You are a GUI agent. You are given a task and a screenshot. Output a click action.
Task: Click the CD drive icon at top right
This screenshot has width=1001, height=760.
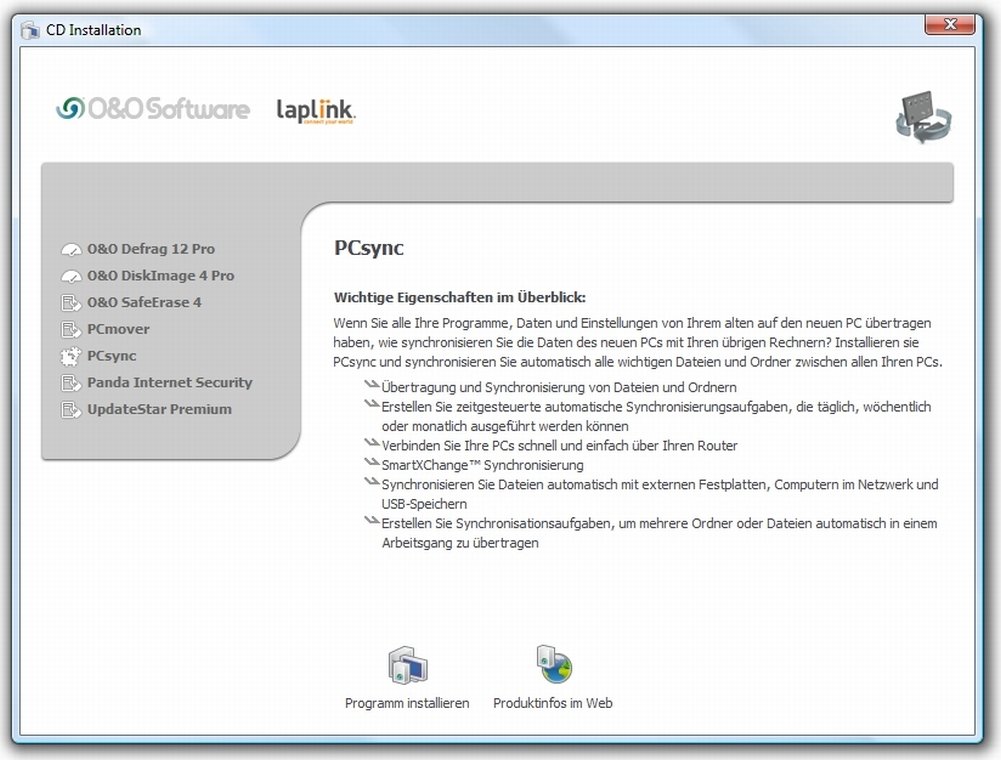[x=923, y=117]
